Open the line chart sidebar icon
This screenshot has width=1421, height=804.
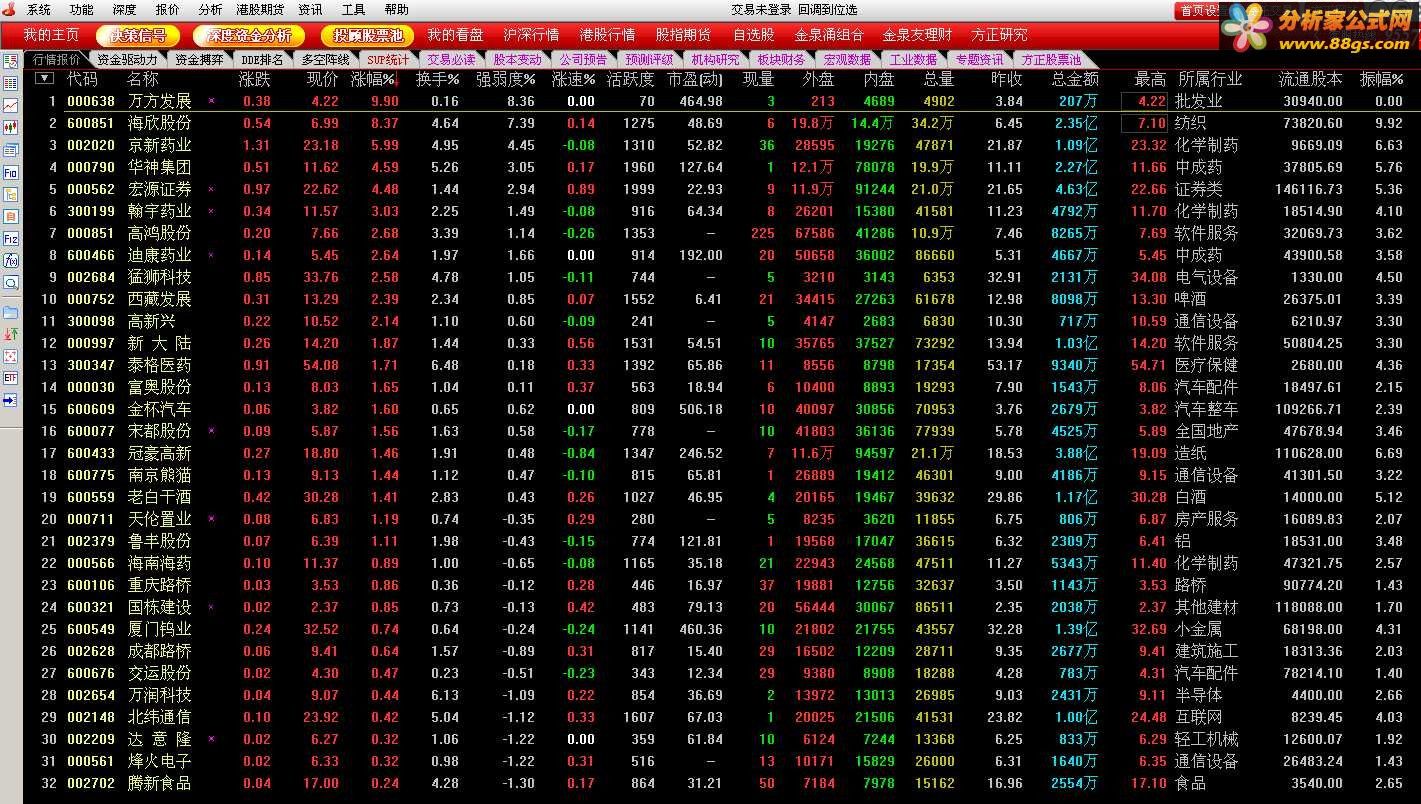coord(10,105)
